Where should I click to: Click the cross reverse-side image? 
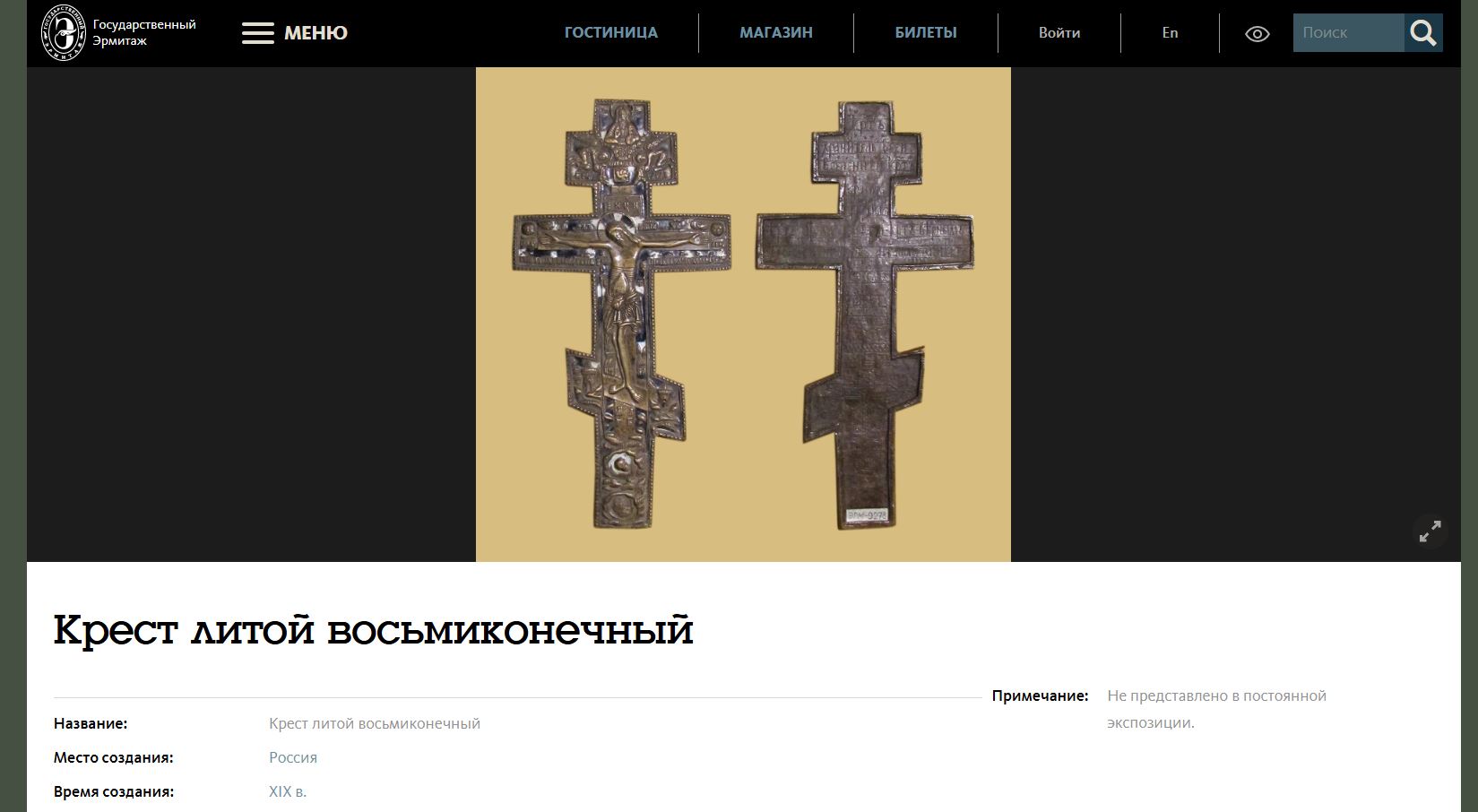click(x=865, y=314)
